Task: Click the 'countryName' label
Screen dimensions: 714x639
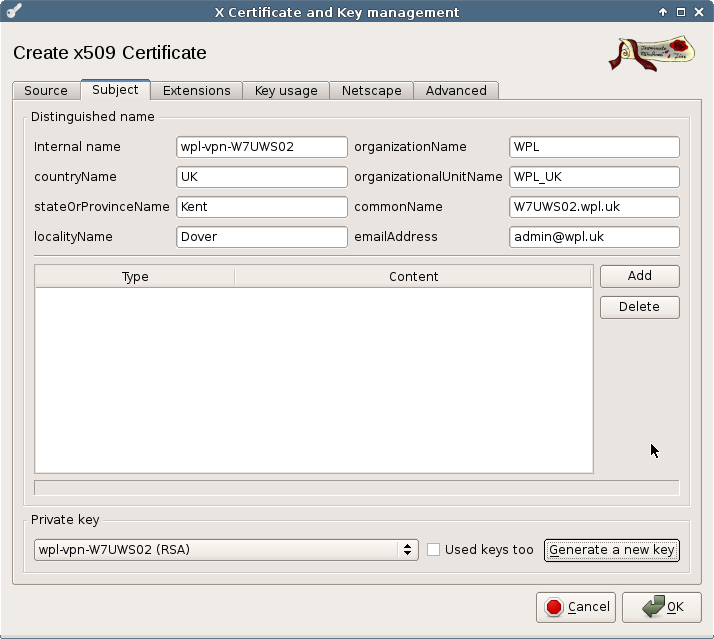Action: click(76, 177)
